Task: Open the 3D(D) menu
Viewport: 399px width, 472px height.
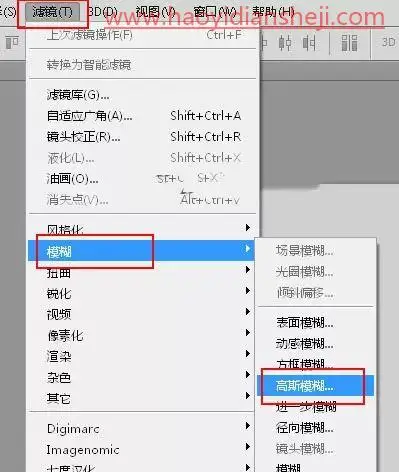Action: tap(103, 12)
